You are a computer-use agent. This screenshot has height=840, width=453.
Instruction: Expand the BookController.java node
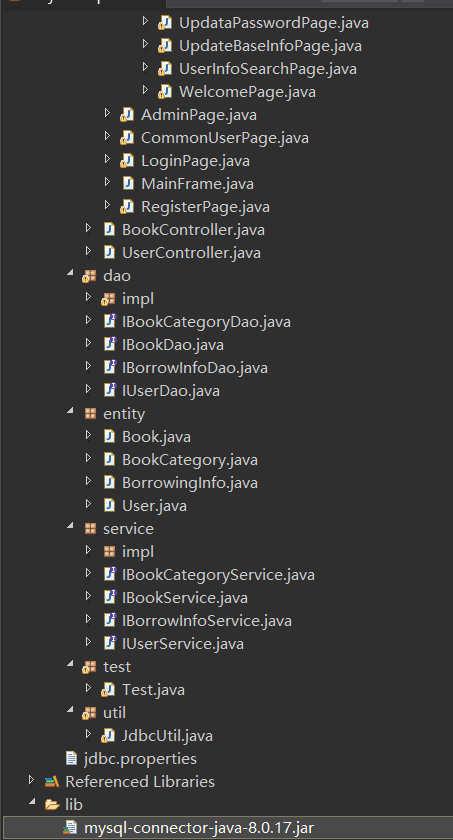(x=88, y=228)
